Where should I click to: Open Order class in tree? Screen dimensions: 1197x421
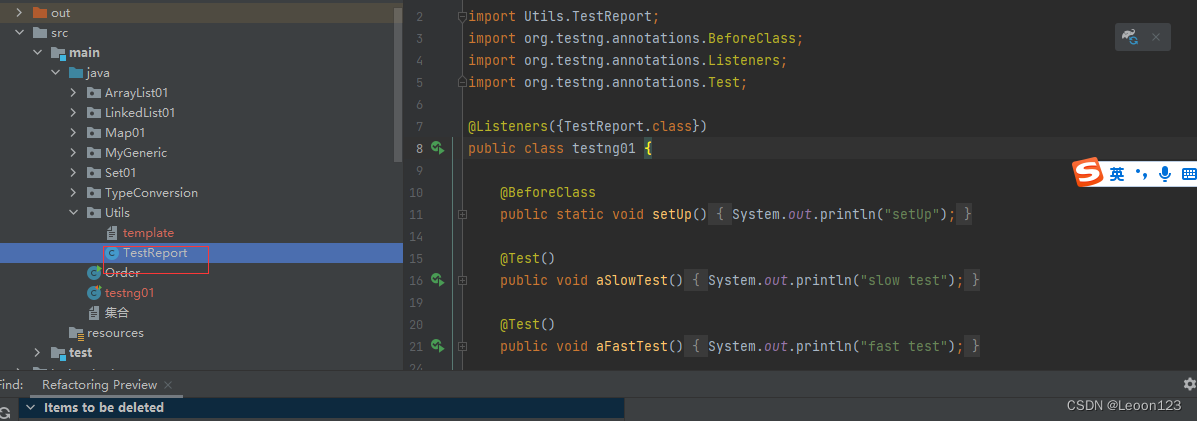pos(123,273)
